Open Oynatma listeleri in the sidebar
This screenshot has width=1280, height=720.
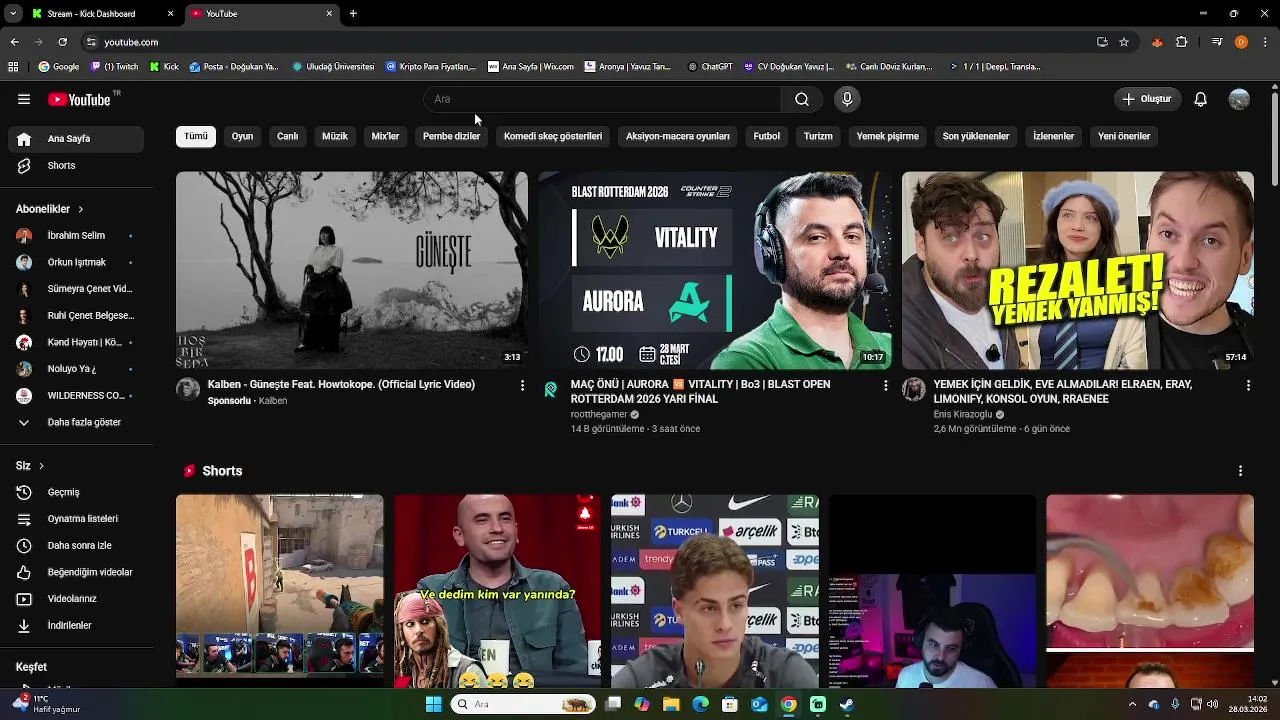click(76, 519)
